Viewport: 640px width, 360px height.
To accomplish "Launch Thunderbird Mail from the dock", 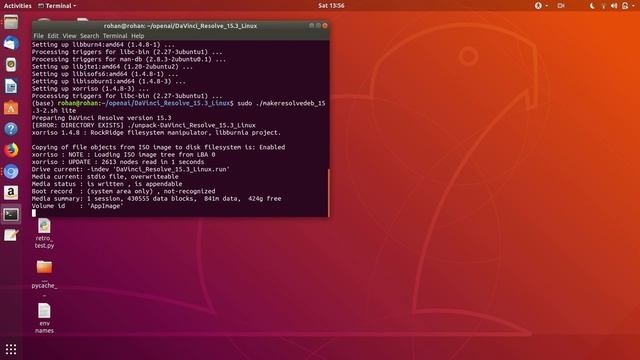I will coord(11,43).
